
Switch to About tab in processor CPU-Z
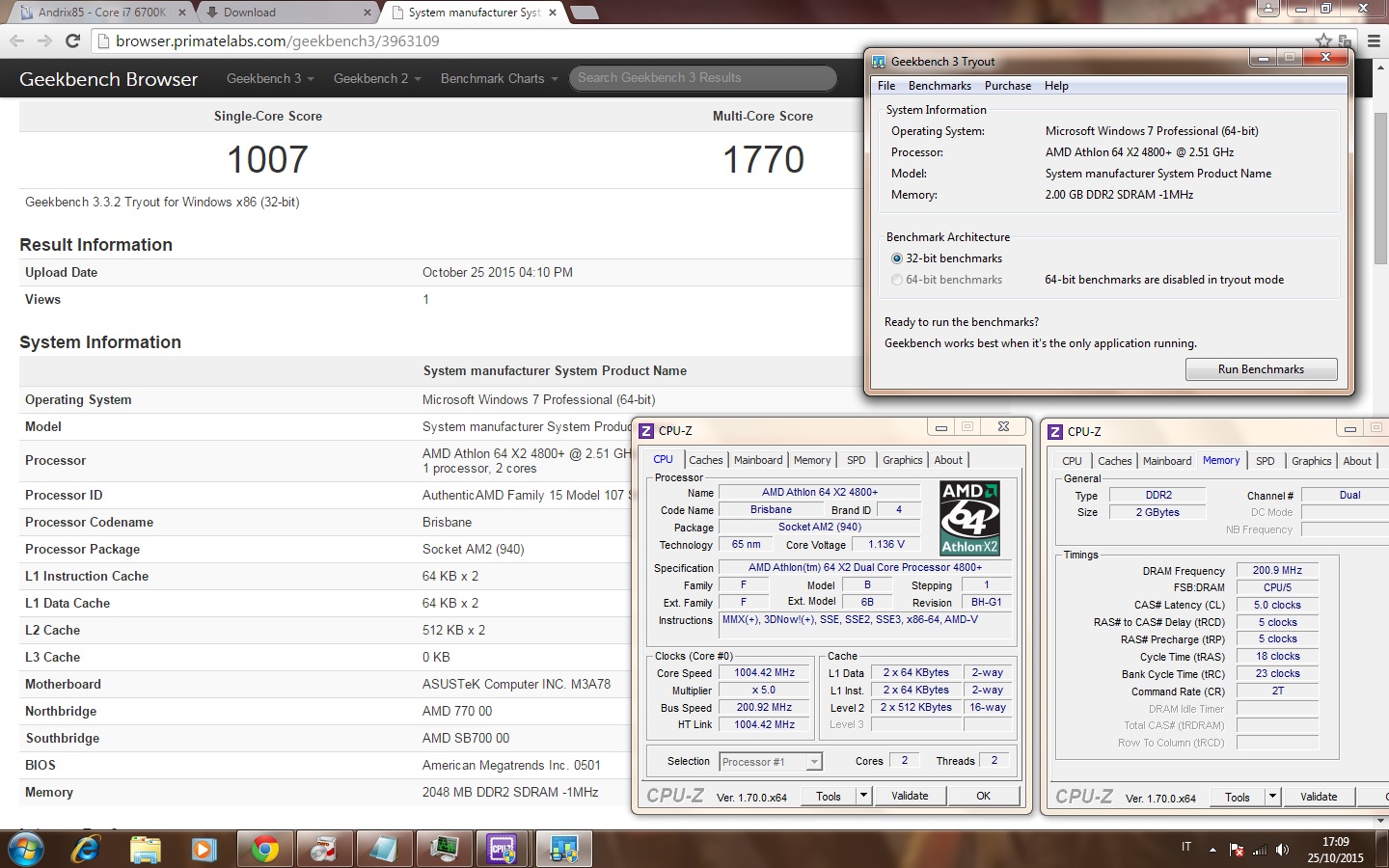click(948, 460)
